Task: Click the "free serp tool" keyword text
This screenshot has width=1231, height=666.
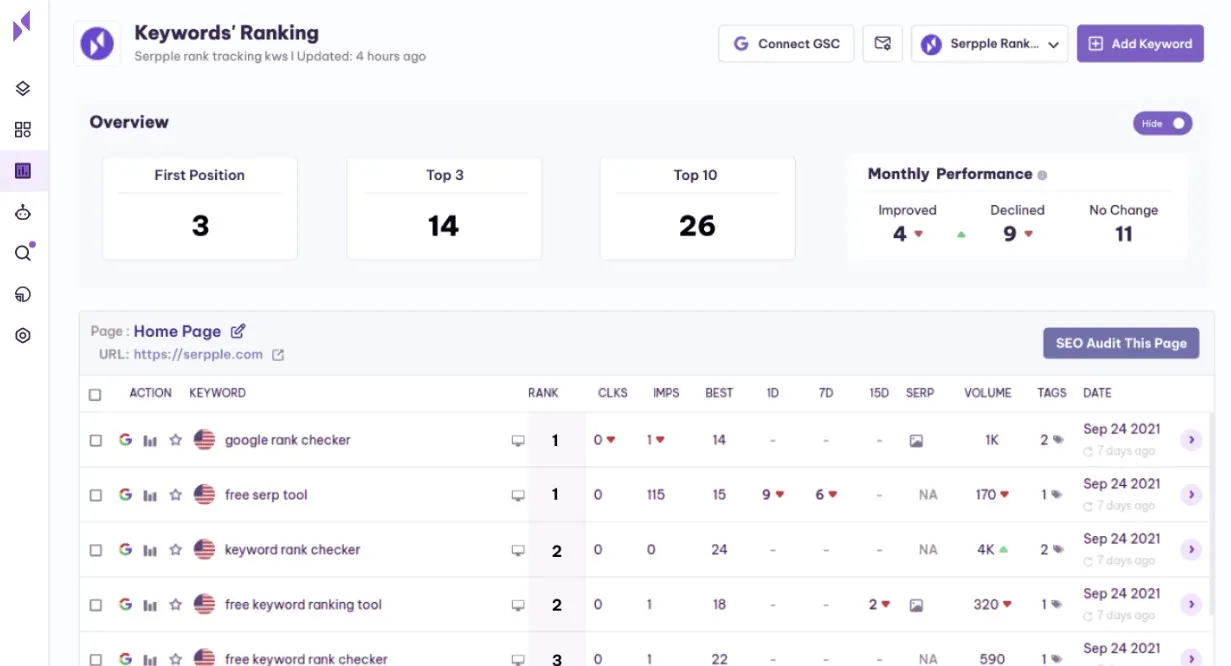Action: click(266, 495)
